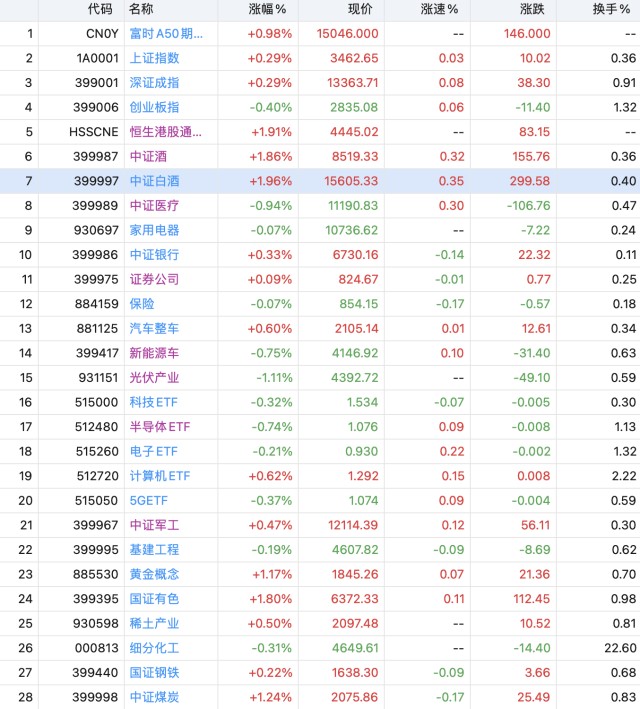
Task: Click the 涨速% column header
Action: (x=439, y=9)
